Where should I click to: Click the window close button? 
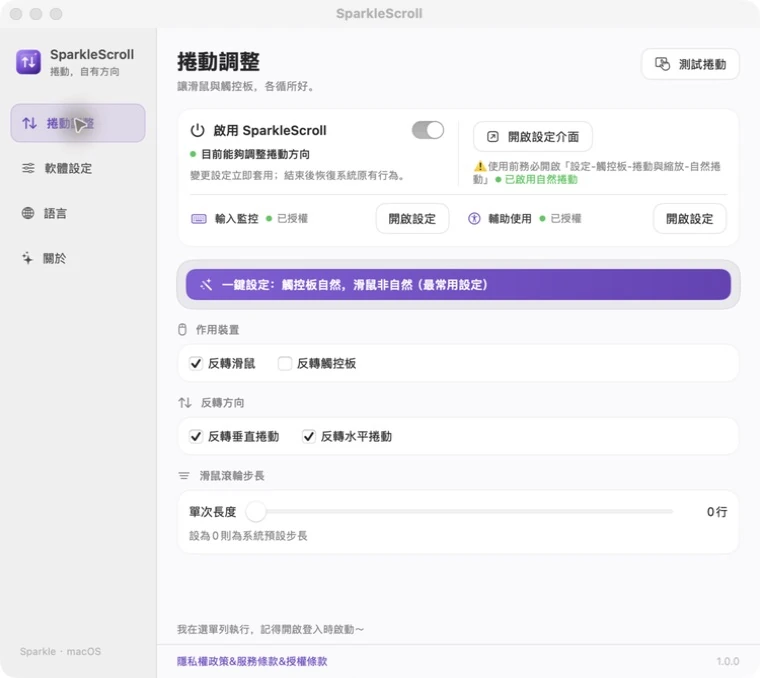pyautogui.click(x=16, y=14)
